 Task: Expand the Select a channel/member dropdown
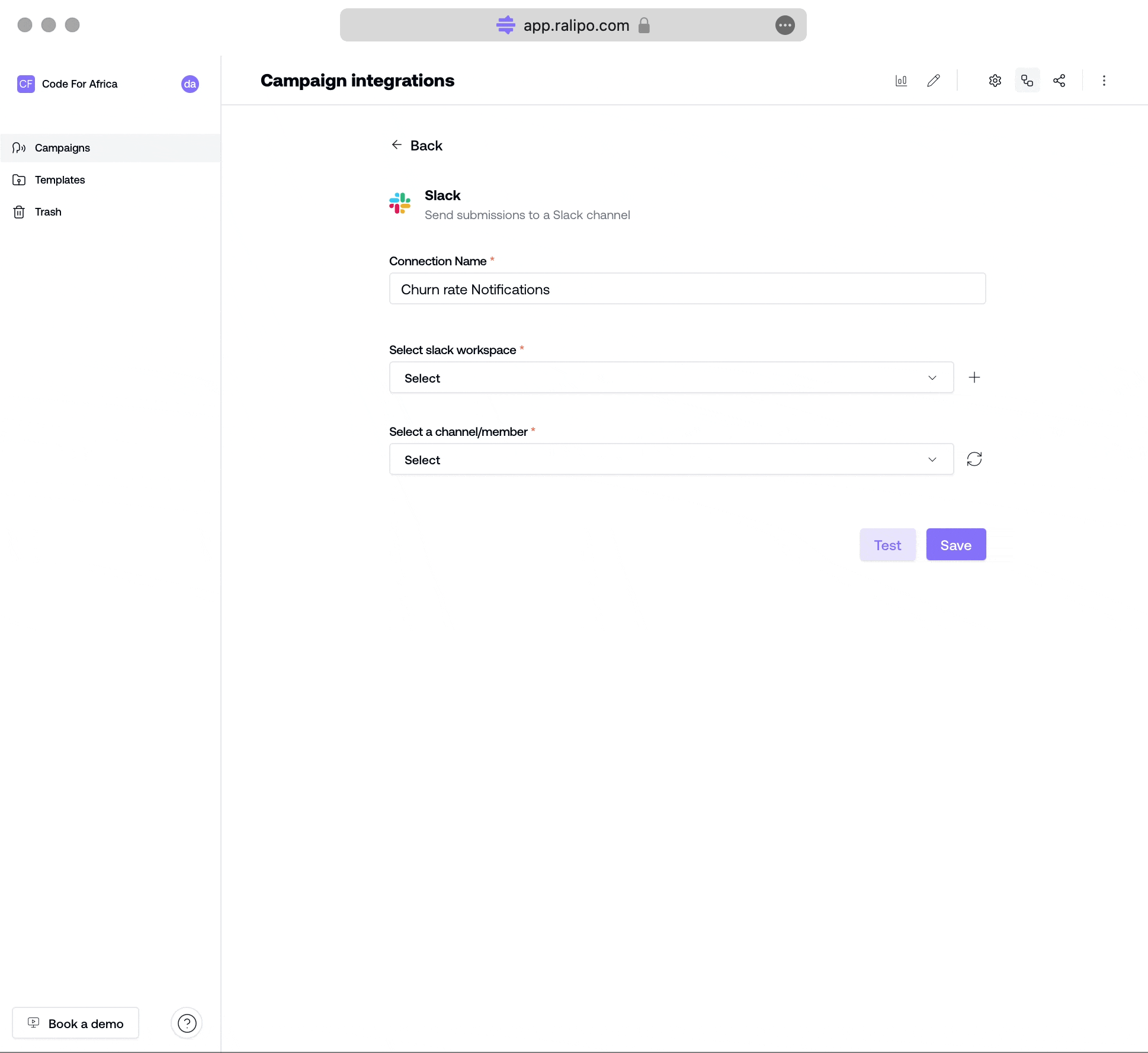671,459
